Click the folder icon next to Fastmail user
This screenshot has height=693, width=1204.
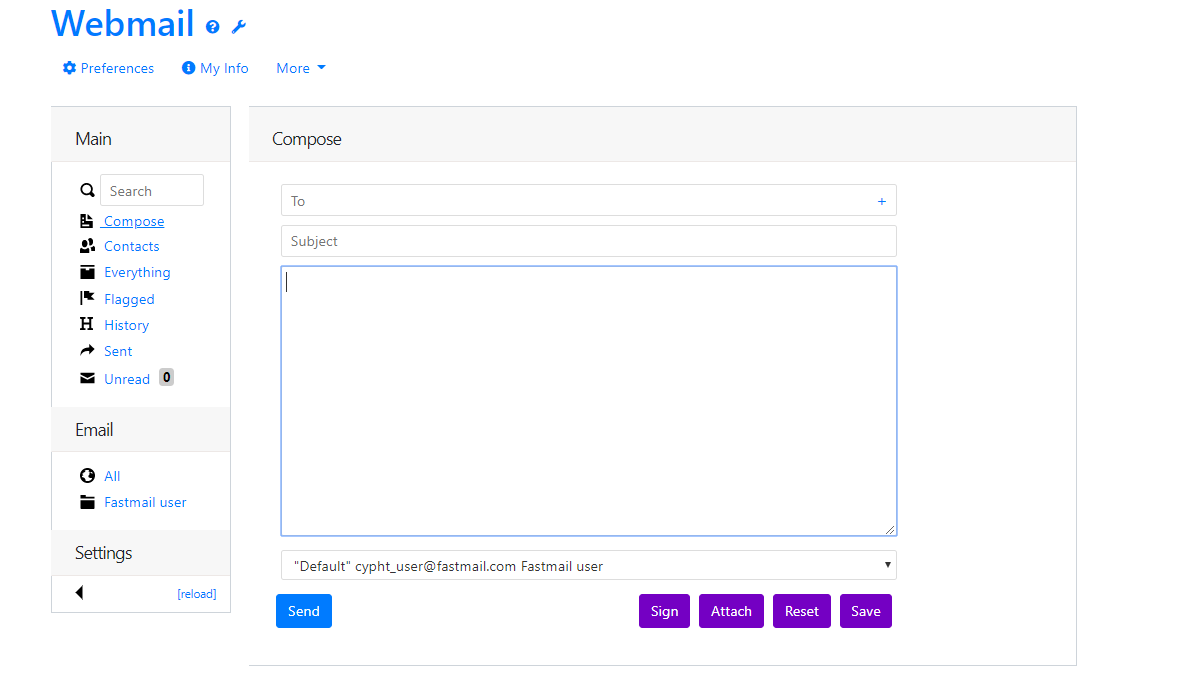pos(87,502)
